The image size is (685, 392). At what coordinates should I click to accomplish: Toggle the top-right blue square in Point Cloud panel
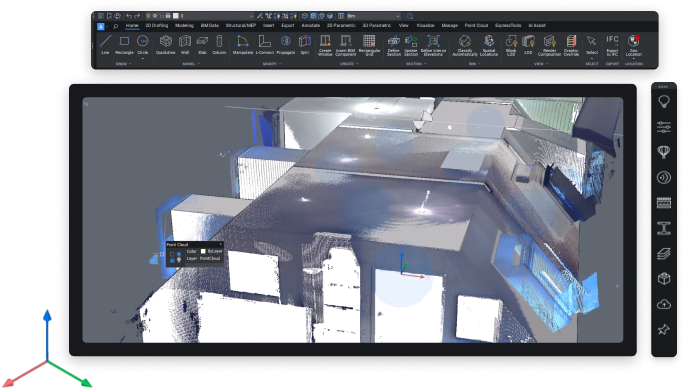click(179, 254)
